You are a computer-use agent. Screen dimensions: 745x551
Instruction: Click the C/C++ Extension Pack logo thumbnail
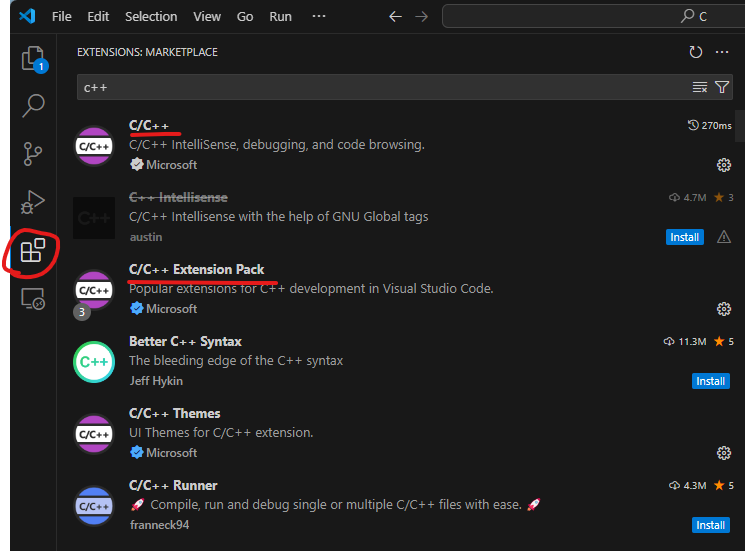[x=94, y=290]
